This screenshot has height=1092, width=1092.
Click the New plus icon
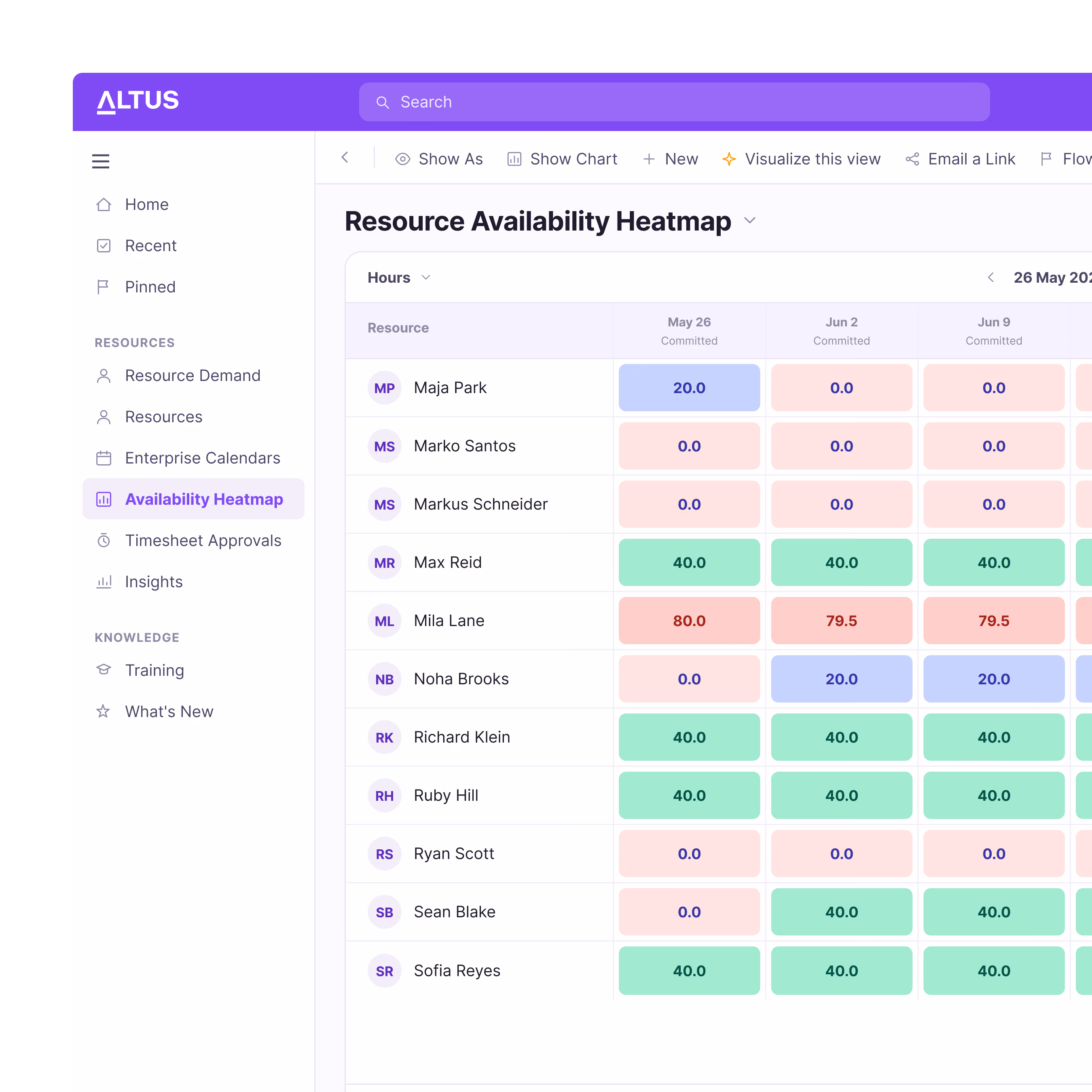[x=649, y=159]
